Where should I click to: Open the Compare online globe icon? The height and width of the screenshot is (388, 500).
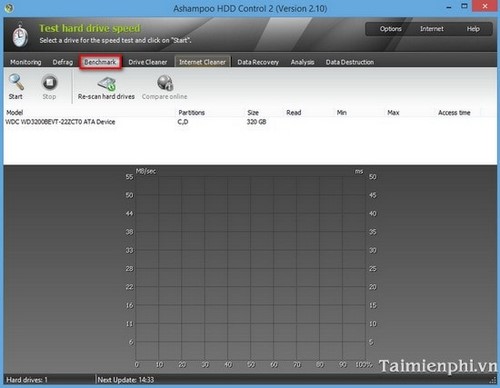click(165, 83)
